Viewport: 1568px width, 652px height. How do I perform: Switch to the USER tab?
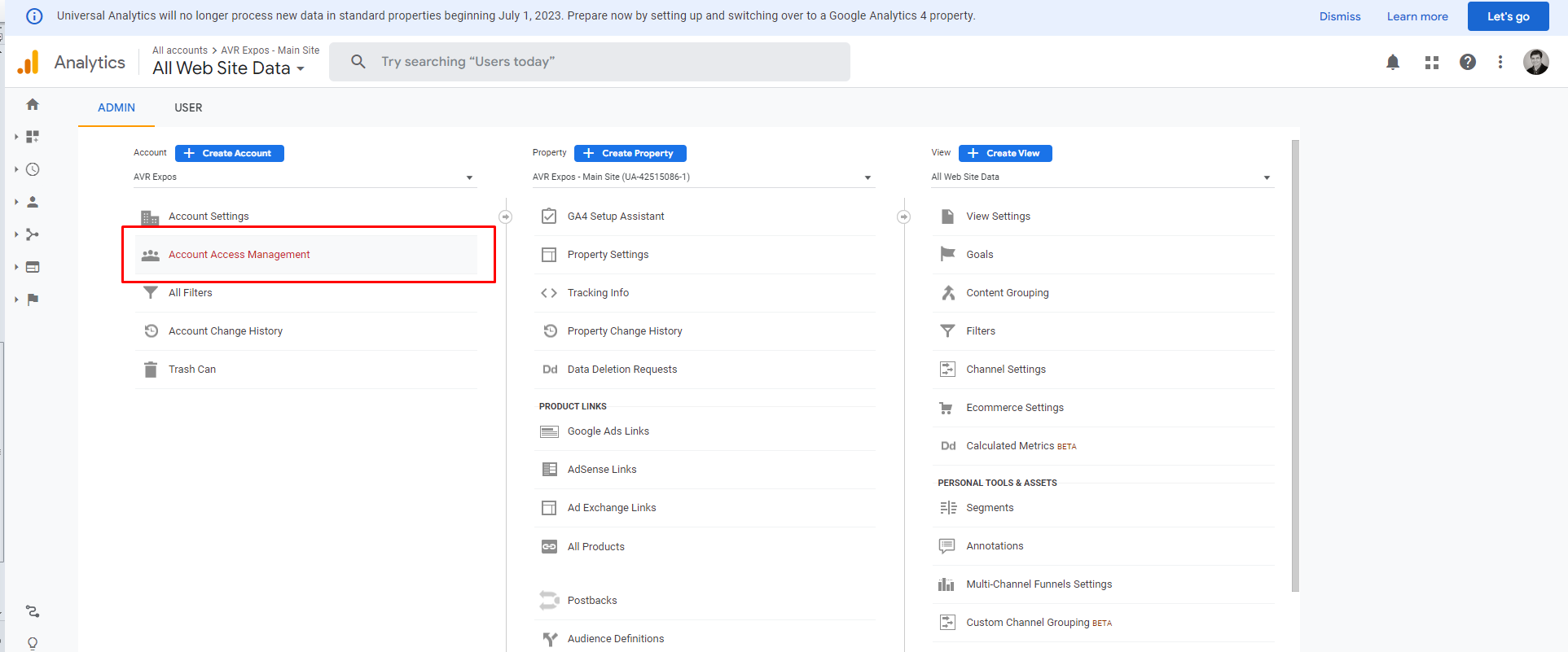[188, 107]
